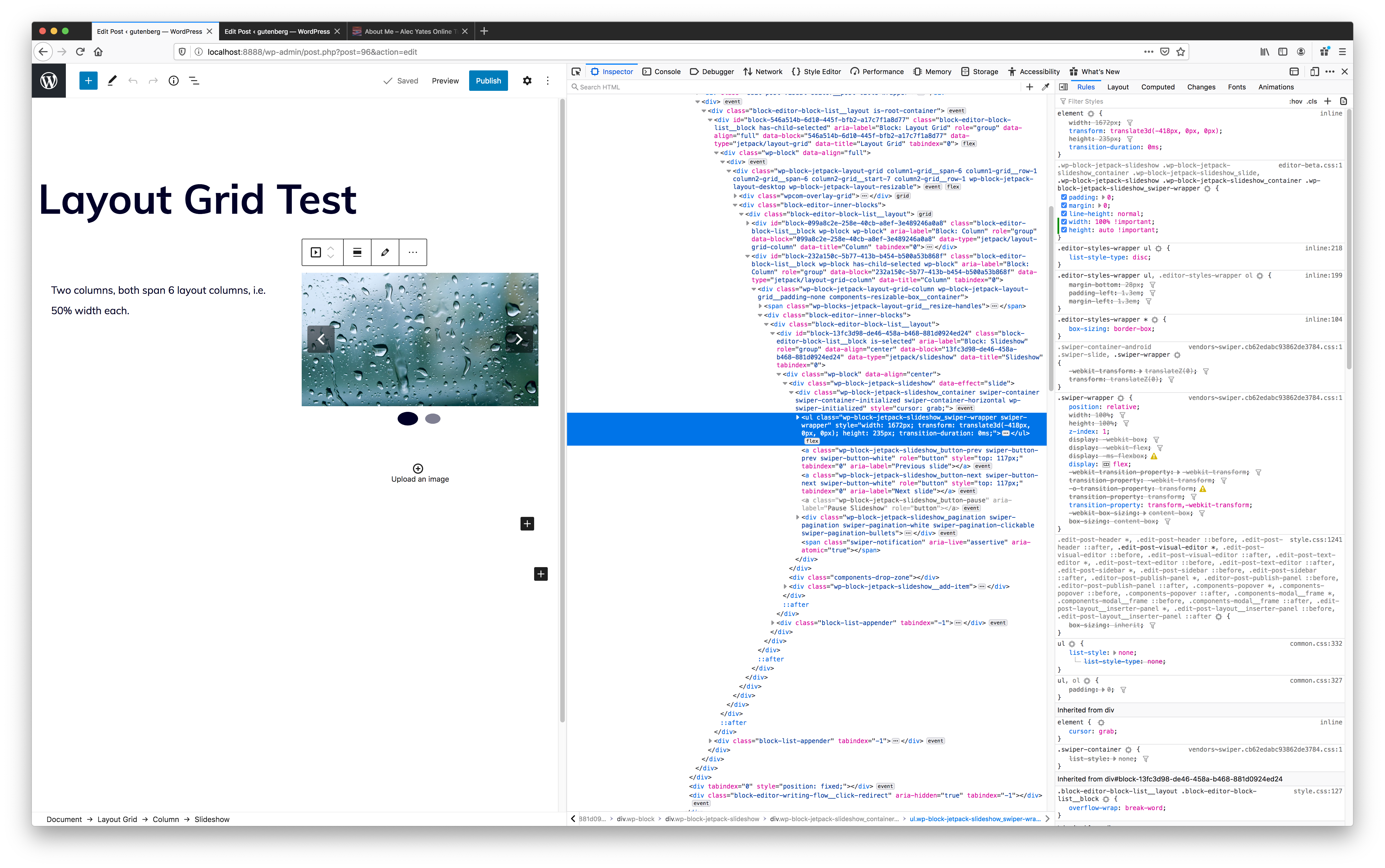Screen dimensions: 1385x868
Task: Expand the slideshow add-item div
Action: pyautogui.click(x=785, y=587)
